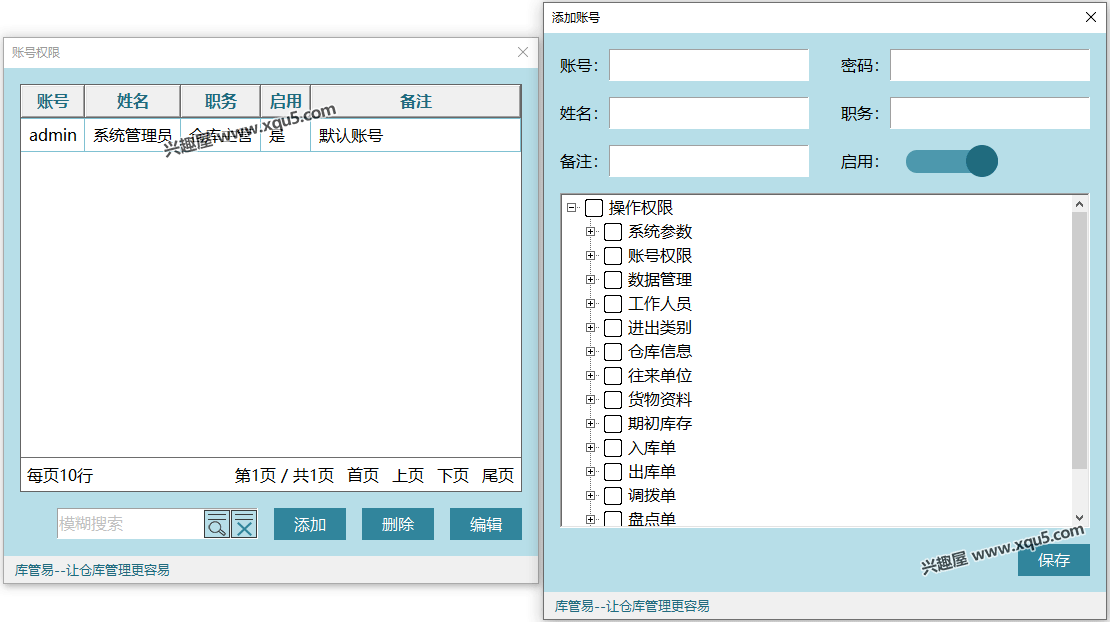The image size is (1110, 622).
Task: Sort by the 账号 column header
Action: [x=53, y=101]
